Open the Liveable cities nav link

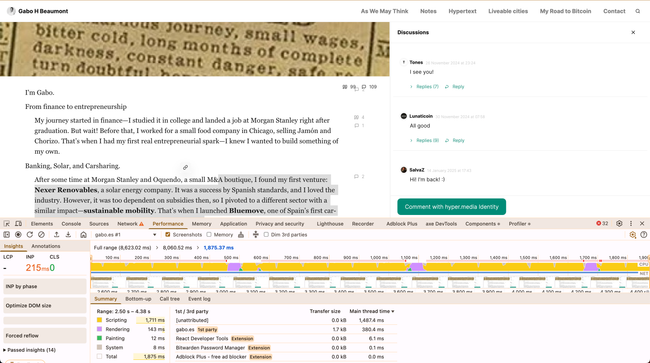[508, 11]
